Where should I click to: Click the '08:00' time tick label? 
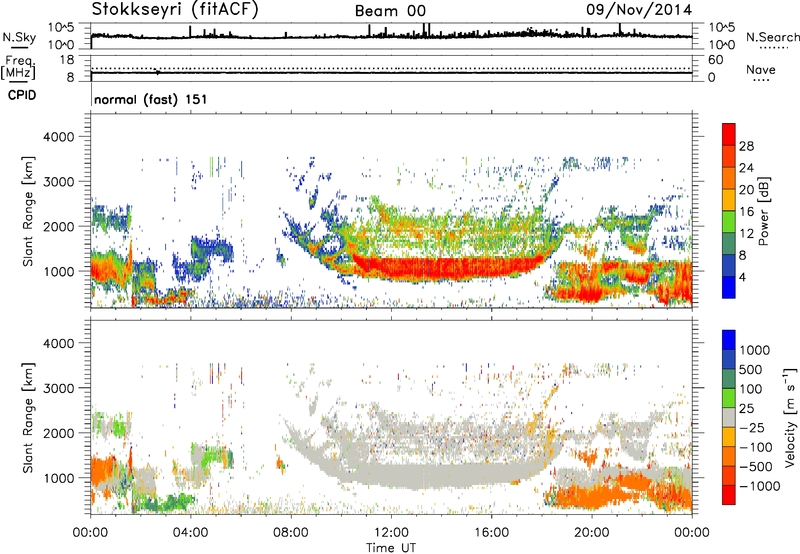291,533
